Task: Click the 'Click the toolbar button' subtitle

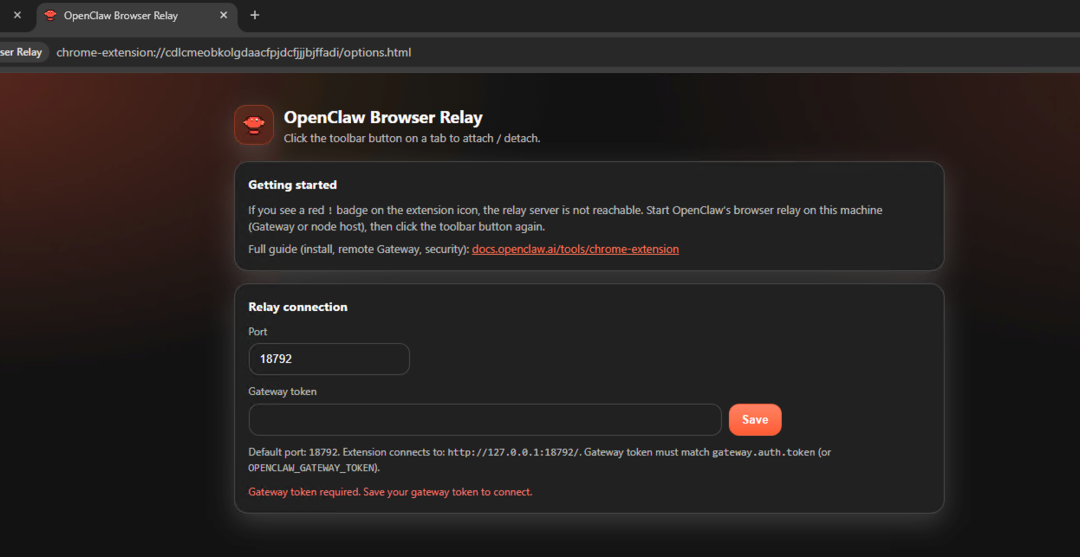Action: 412,138
